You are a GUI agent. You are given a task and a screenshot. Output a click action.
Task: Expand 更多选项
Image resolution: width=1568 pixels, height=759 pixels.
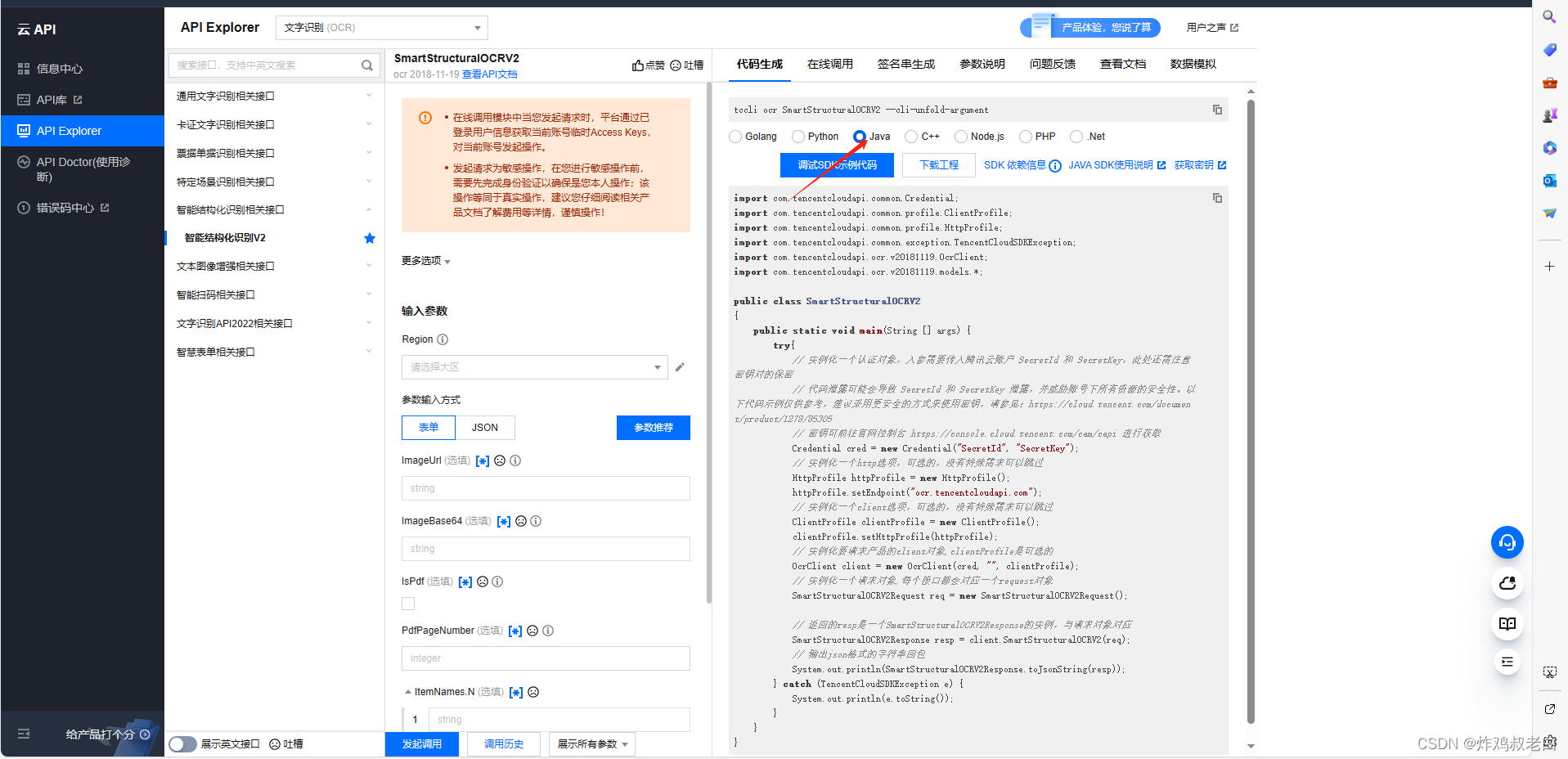tap(426, 261)
